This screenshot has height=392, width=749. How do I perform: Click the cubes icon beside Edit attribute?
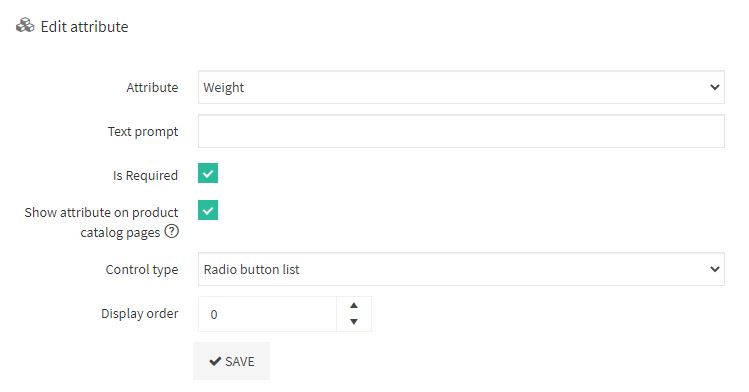[25, 26]
